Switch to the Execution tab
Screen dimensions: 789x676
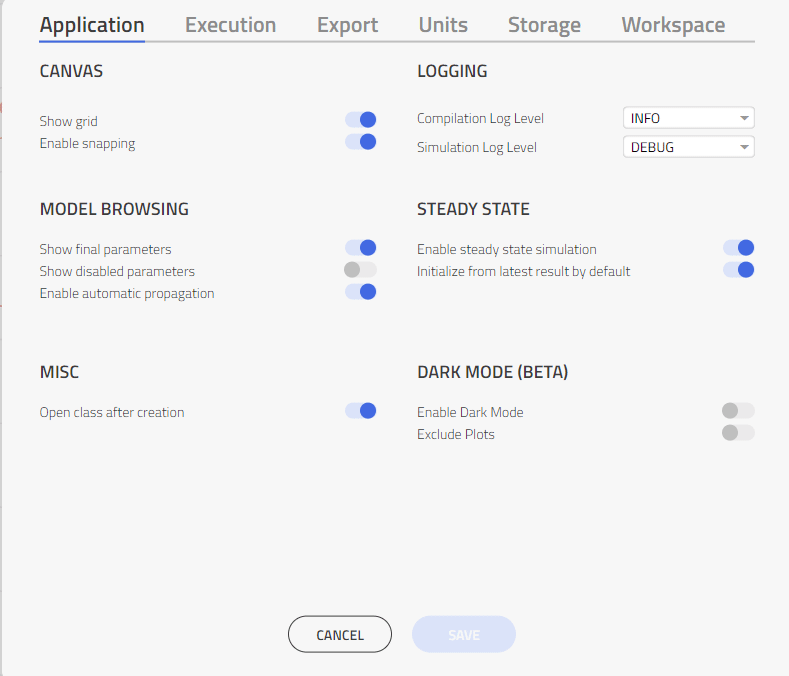coord(230,25)
